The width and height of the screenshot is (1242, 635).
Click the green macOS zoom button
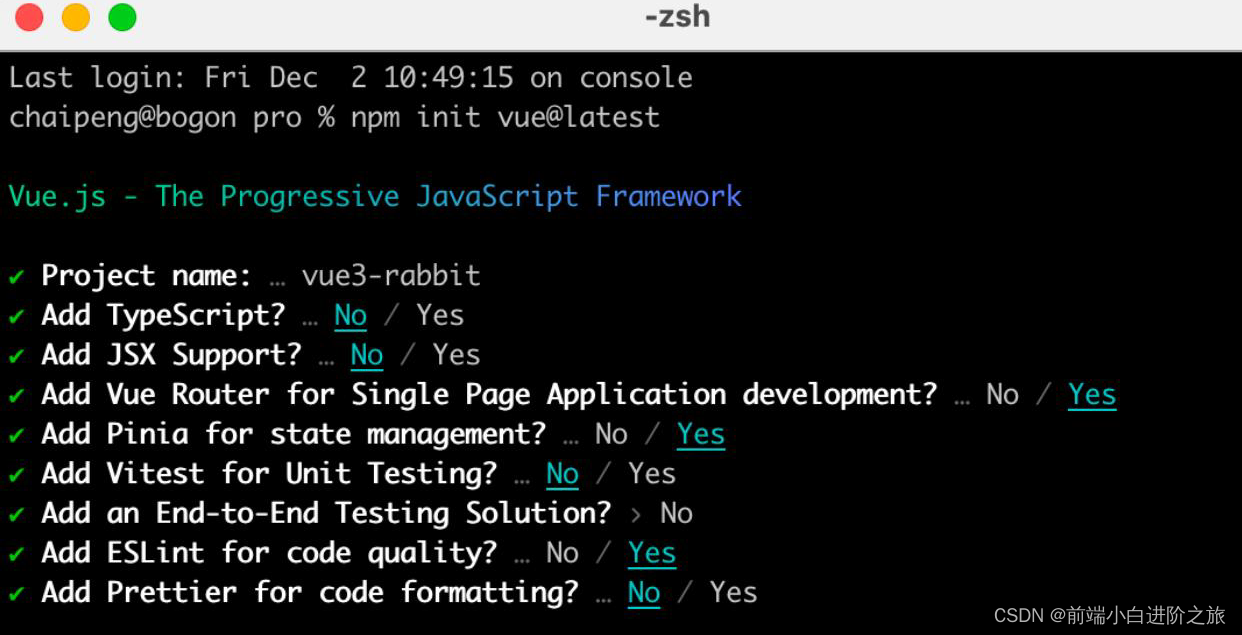click(x=122, y=17)
